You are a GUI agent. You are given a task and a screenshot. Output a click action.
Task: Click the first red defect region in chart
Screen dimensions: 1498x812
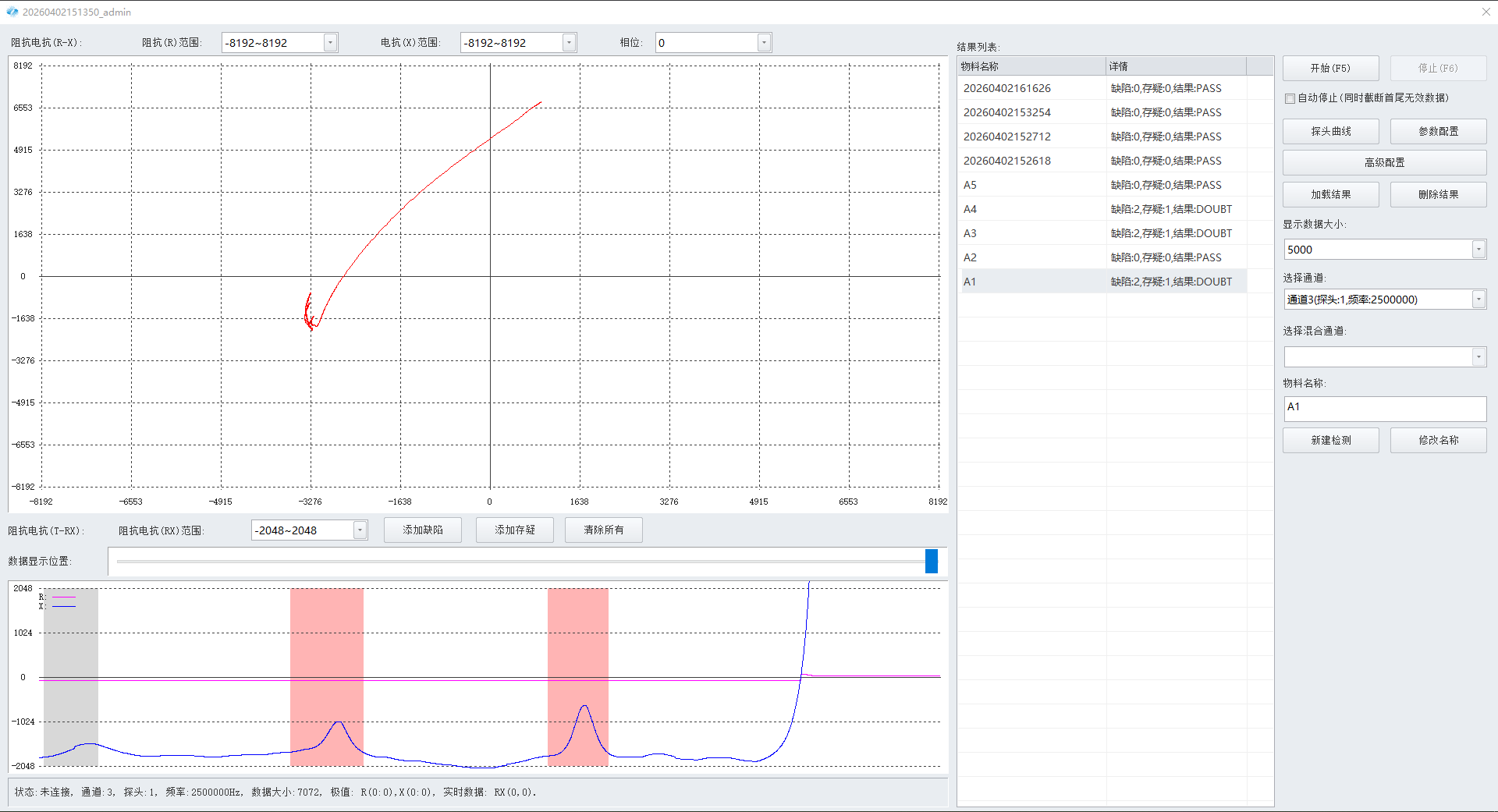click(x=327, y=677)
